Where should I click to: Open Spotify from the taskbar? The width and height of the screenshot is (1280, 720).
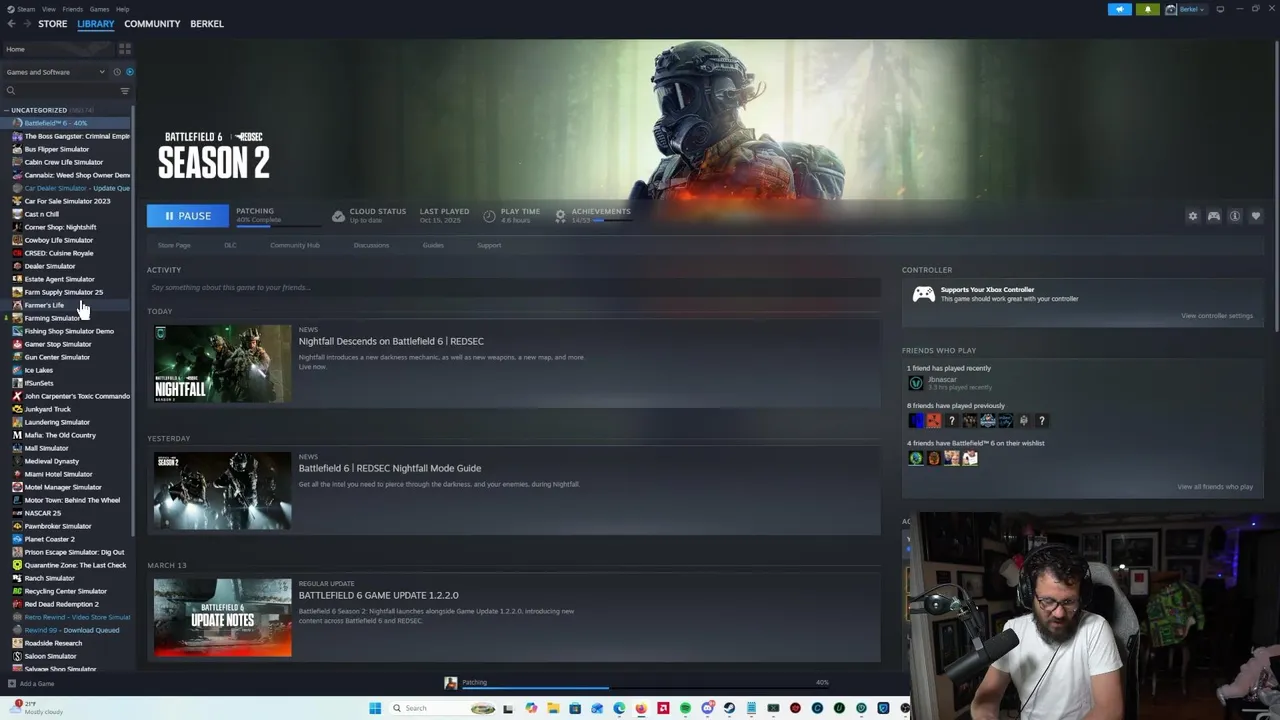[x=685, y=708]
